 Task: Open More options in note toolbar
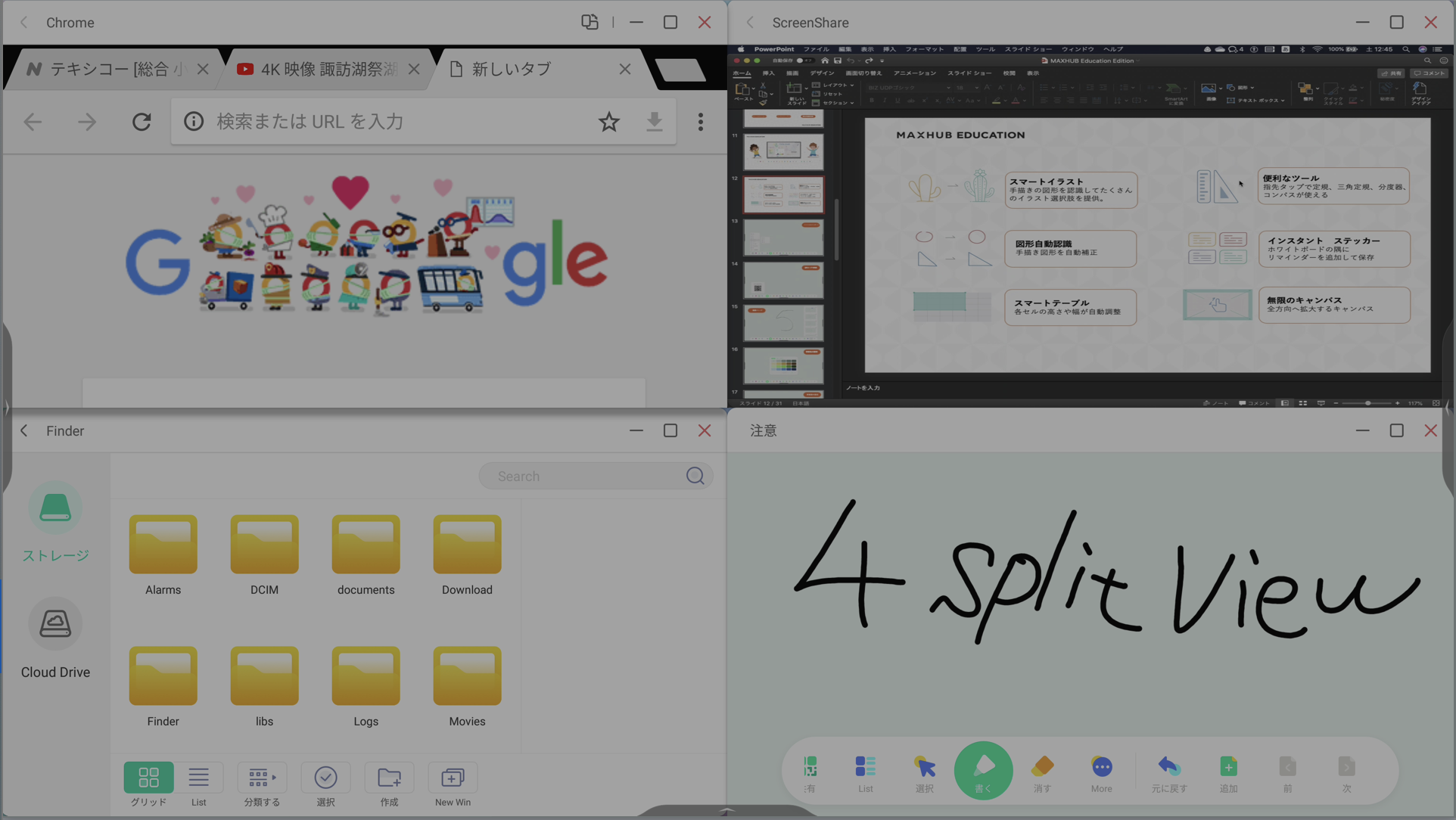[1102, 773]
